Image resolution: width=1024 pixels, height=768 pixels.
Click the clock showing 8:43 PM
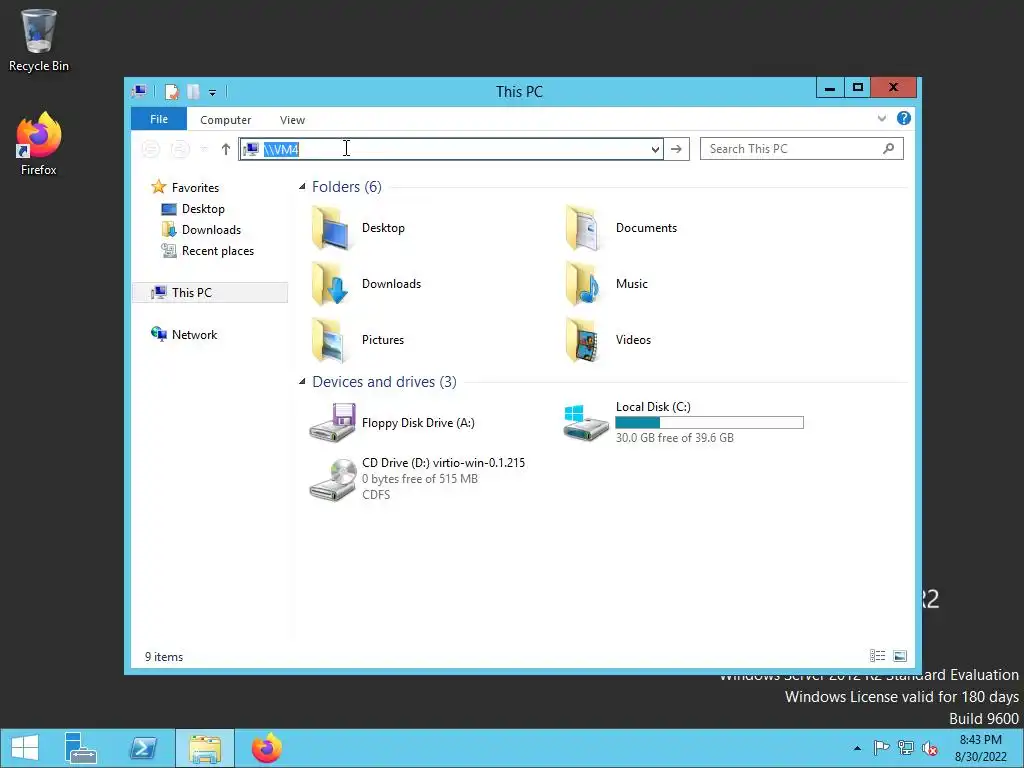[x=980, y=740]
